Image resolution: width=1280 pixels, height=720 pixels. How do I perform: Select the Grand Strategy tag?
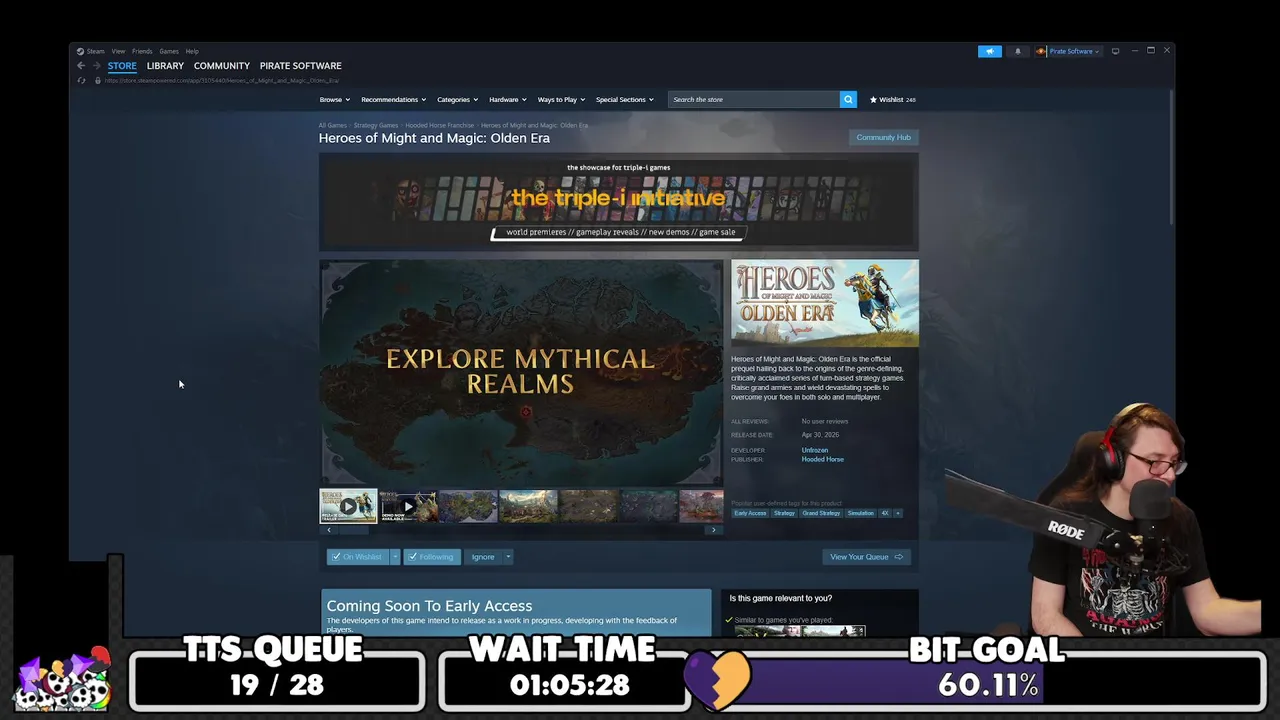(x=821, y=513)
